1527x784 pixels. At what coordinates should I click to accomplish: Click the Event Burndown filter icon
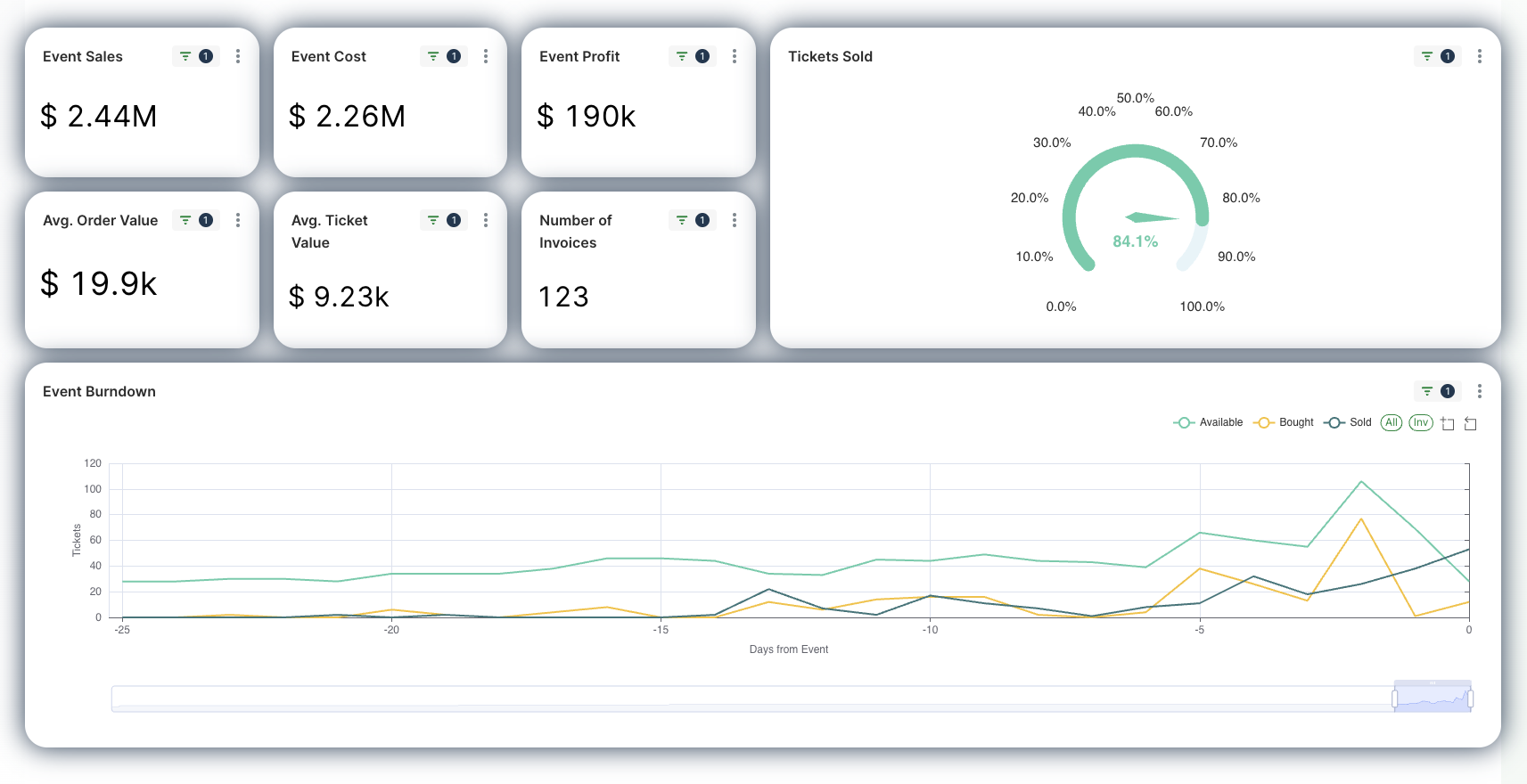pos(1427,391)
